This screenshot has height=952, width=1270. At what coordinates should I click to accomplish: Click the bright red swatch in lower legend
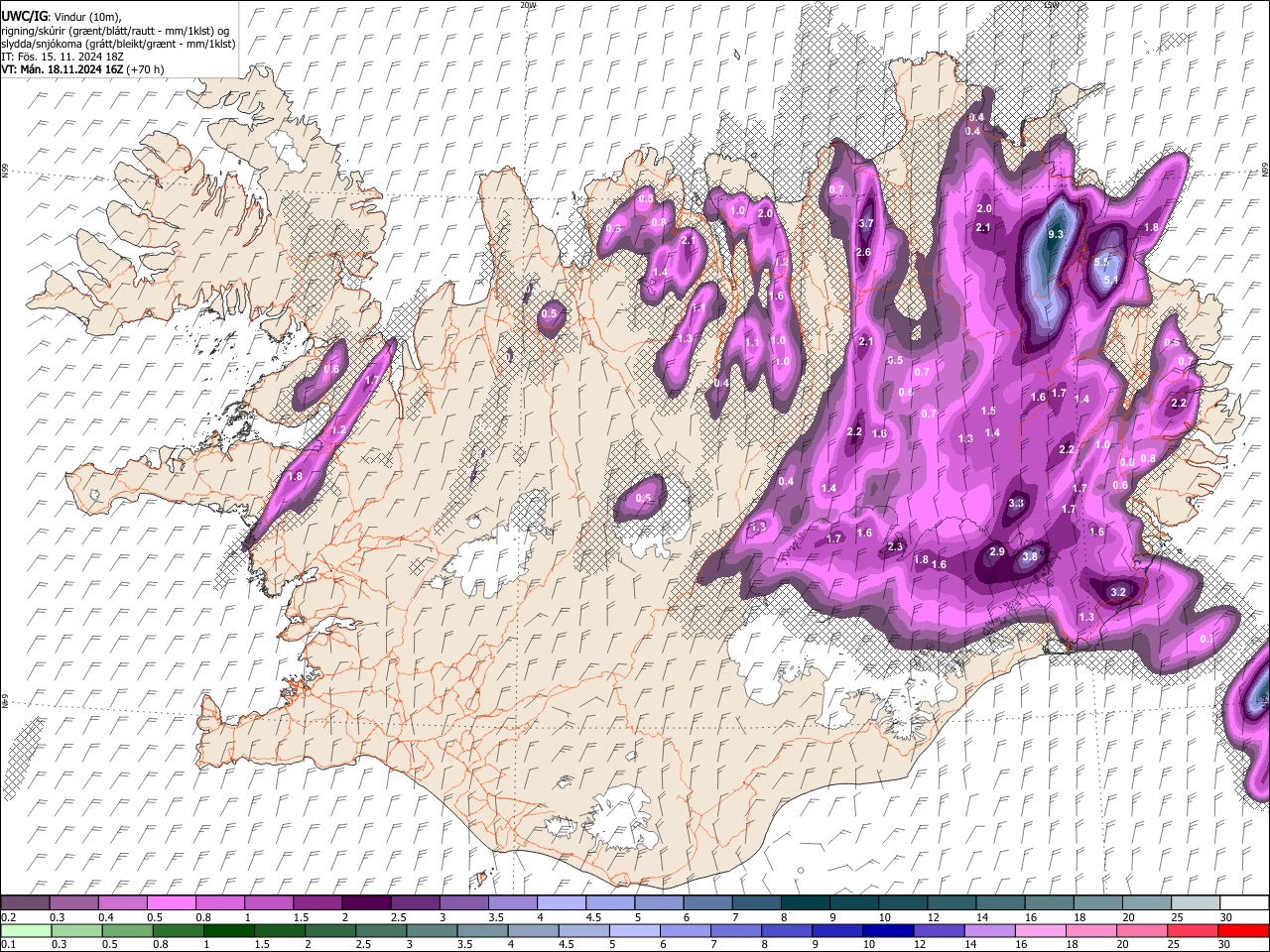(1243, 930)
